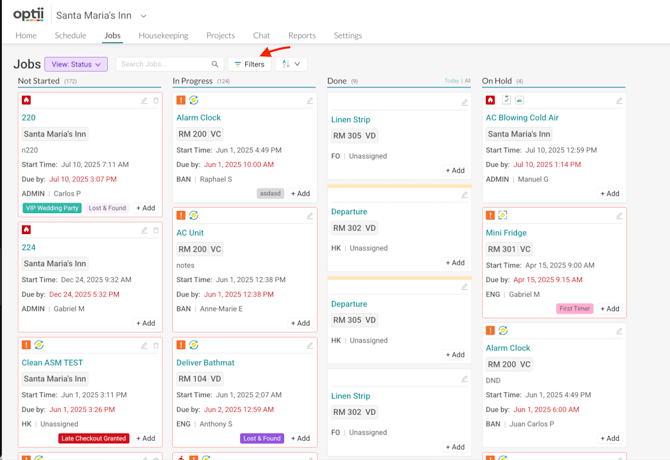Edit the Linen Strip RM 302 job
The height and width of the screenshot is (460, 670).
click(x=464, y=379)
